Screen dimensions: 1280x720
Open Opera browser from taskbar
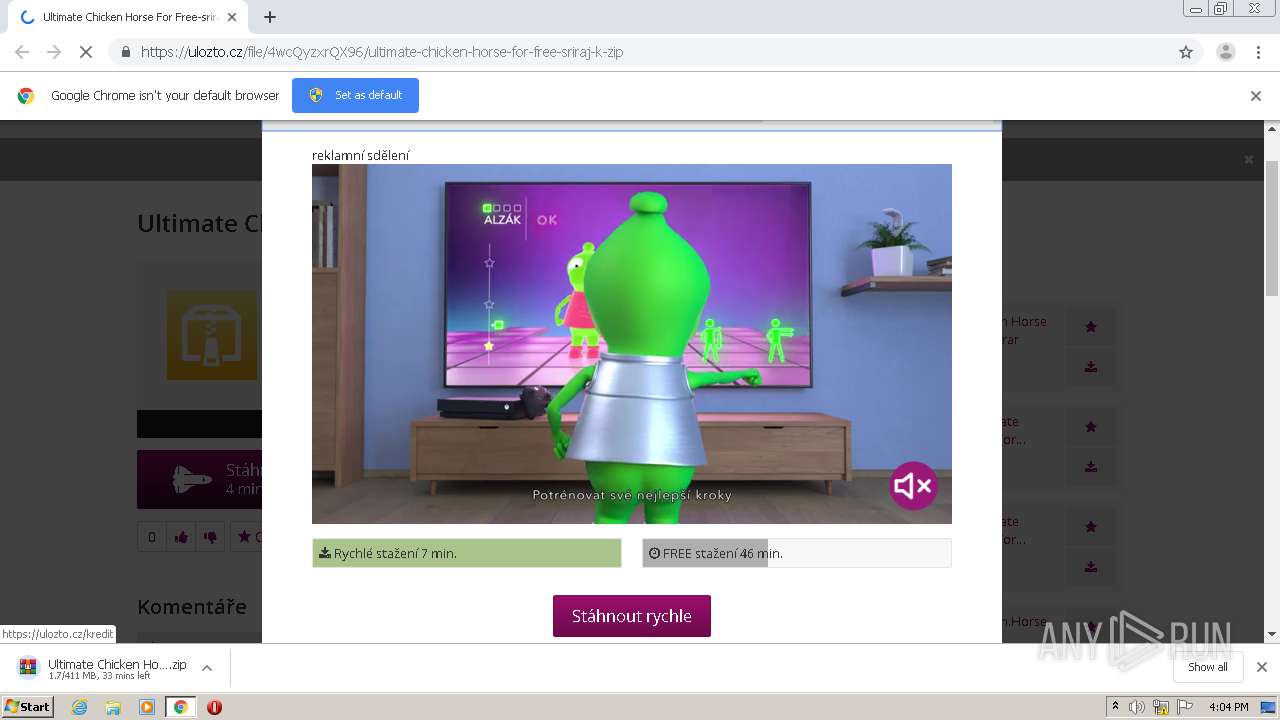coord(214,707)
